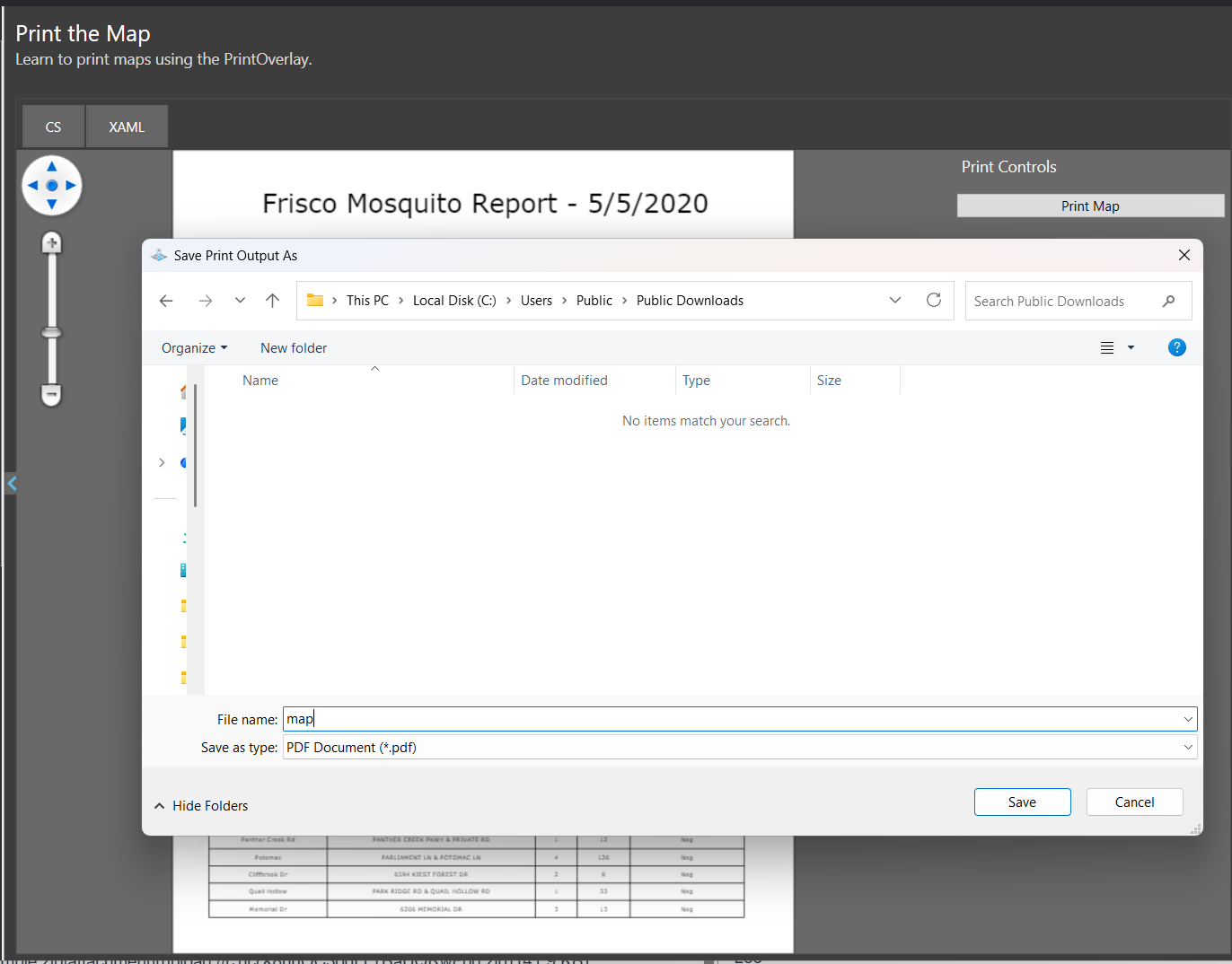Click the map pan right arrow
The height and width of the screenshot is (964, 1232).
point(72,186)
